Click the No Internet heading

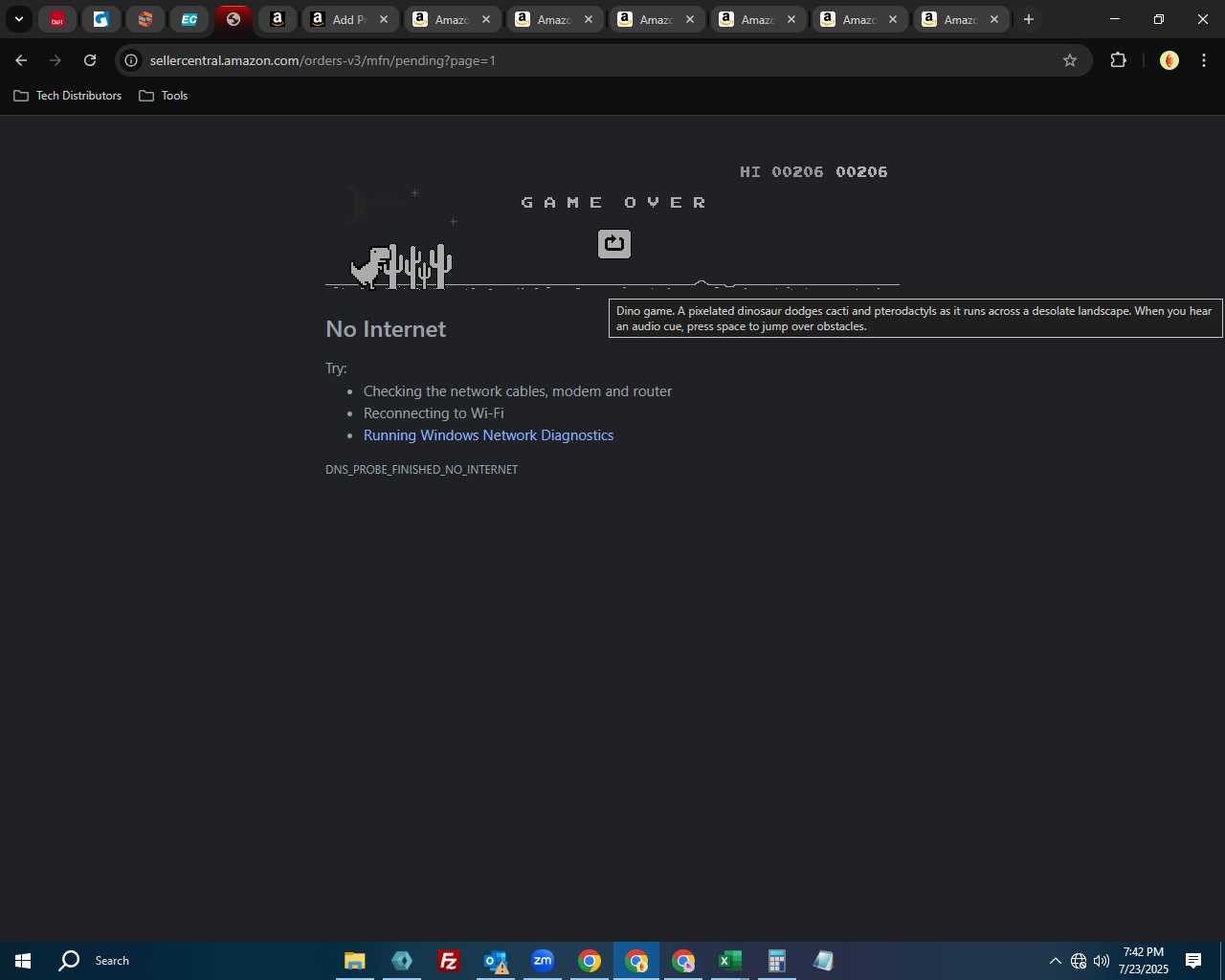(x=386, y=329)
